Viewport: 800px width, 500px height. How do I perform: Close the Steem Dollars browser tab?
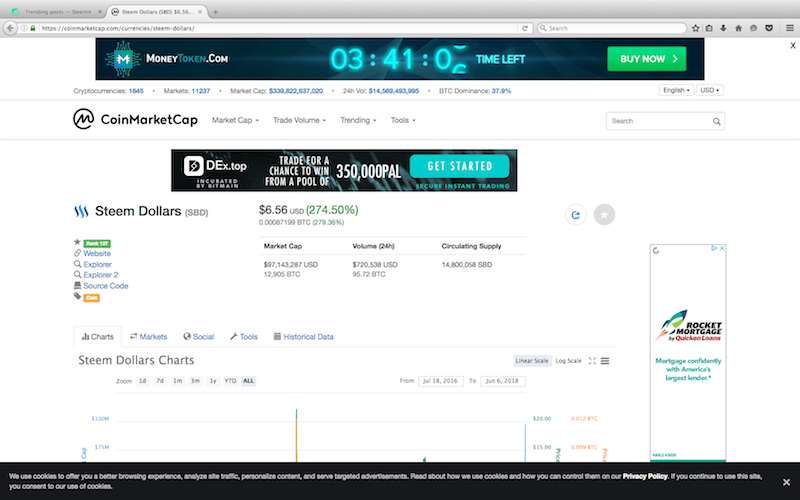click(x=200, y=12)
